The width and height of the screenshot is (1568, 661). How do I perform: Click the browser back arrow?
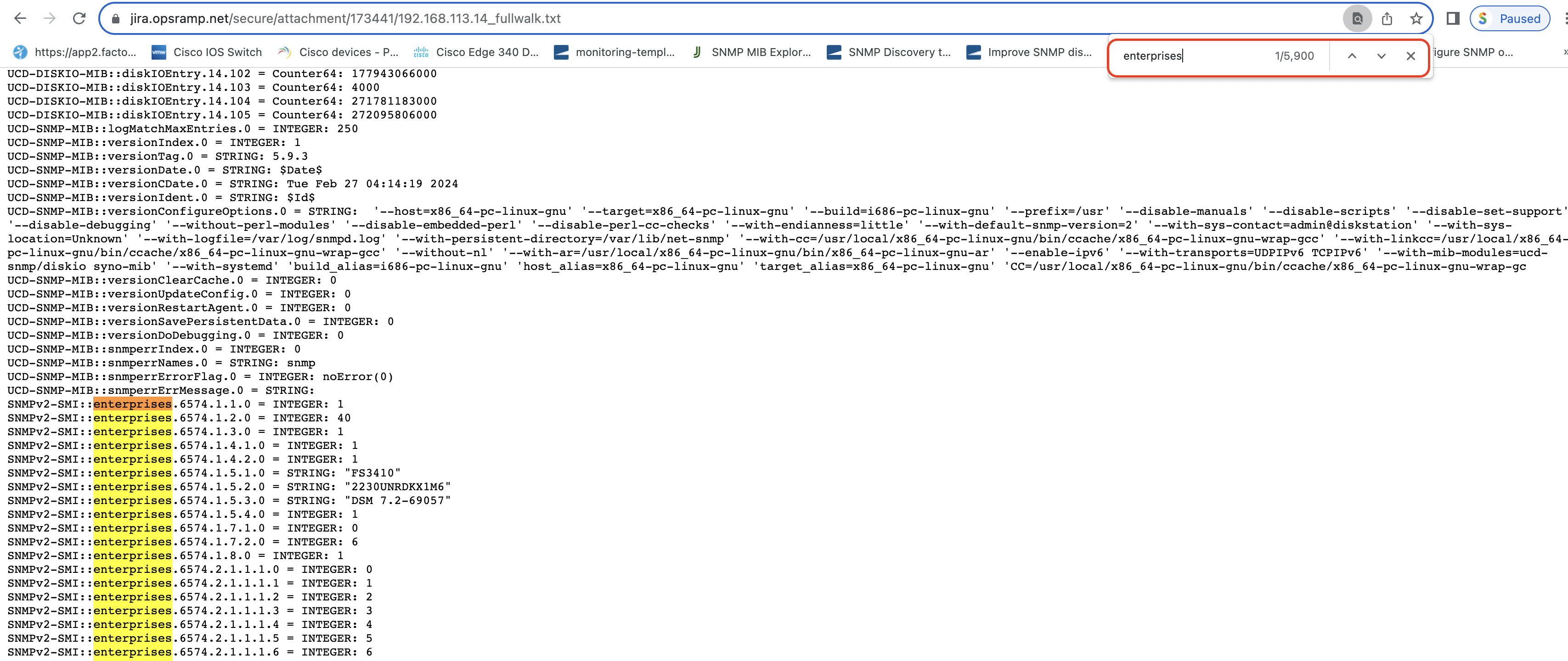[x=20, y=18]
